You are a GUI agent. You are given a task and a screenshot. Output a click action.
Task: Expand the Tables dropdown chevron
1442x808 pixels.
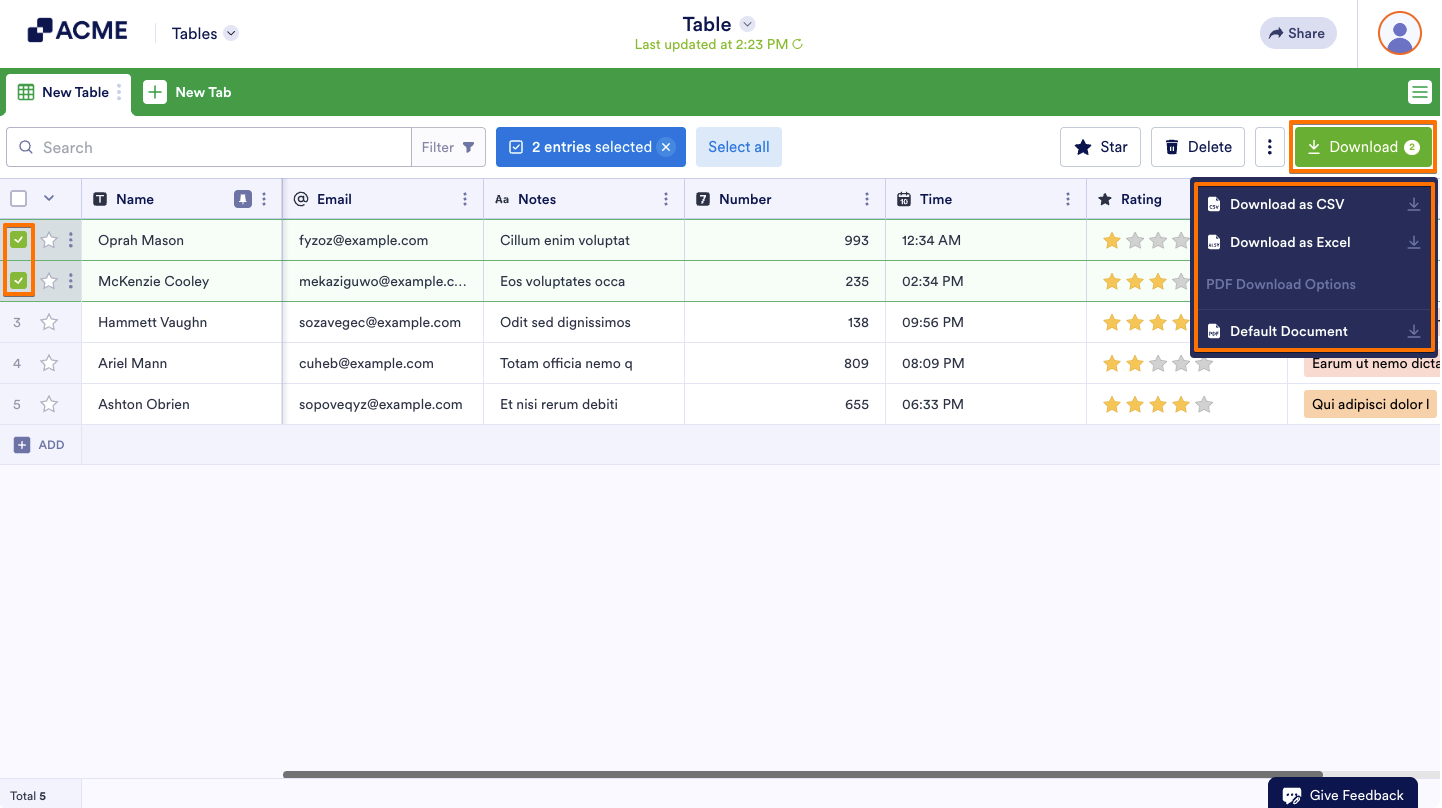(231, 33)
